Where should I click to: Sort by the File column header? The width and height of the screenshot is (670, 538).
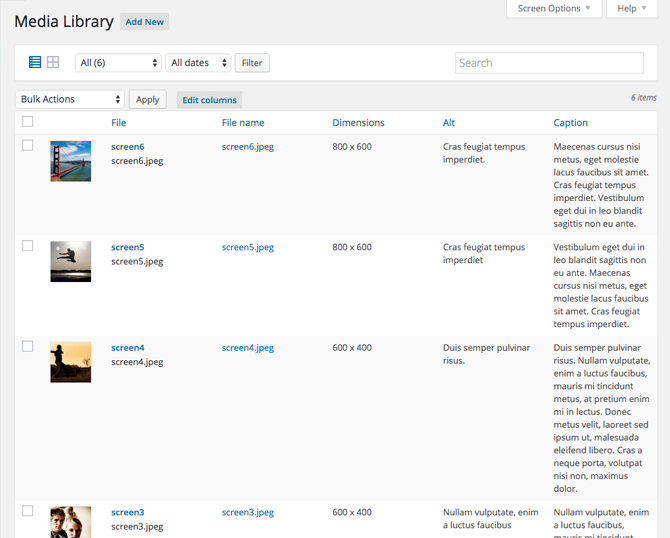coord(119,123)
